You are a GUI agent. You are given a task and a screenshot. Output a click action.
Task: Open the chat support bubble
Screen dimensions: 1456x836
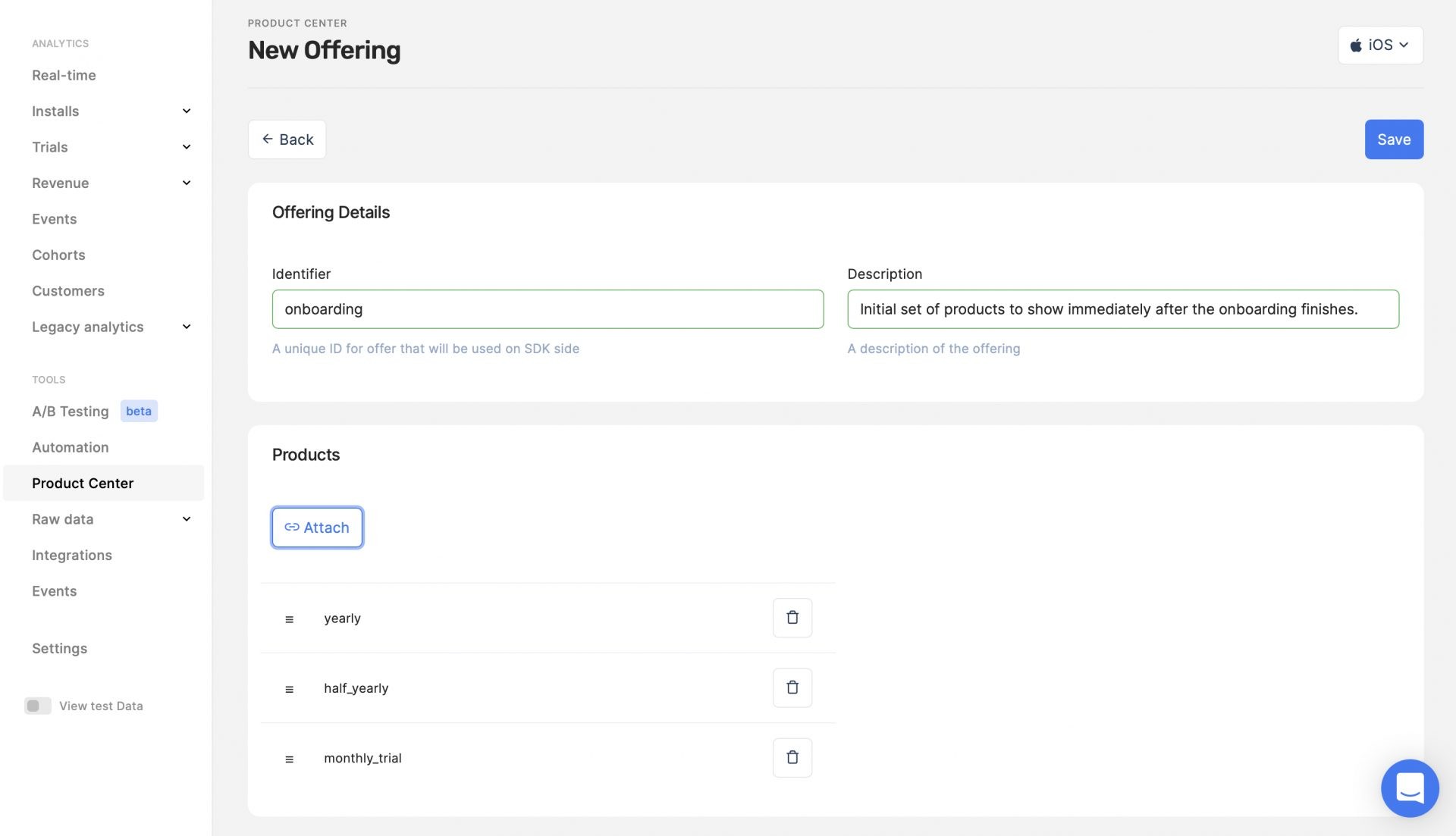[1409, 788]
